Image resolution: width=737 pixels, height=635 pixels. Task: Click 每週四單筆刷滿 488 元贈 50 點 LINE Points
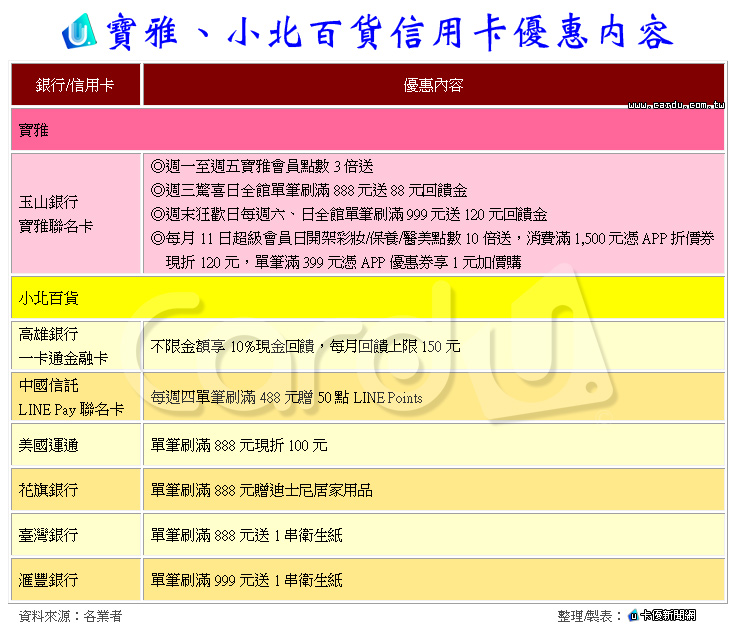(x=286, y=398)
